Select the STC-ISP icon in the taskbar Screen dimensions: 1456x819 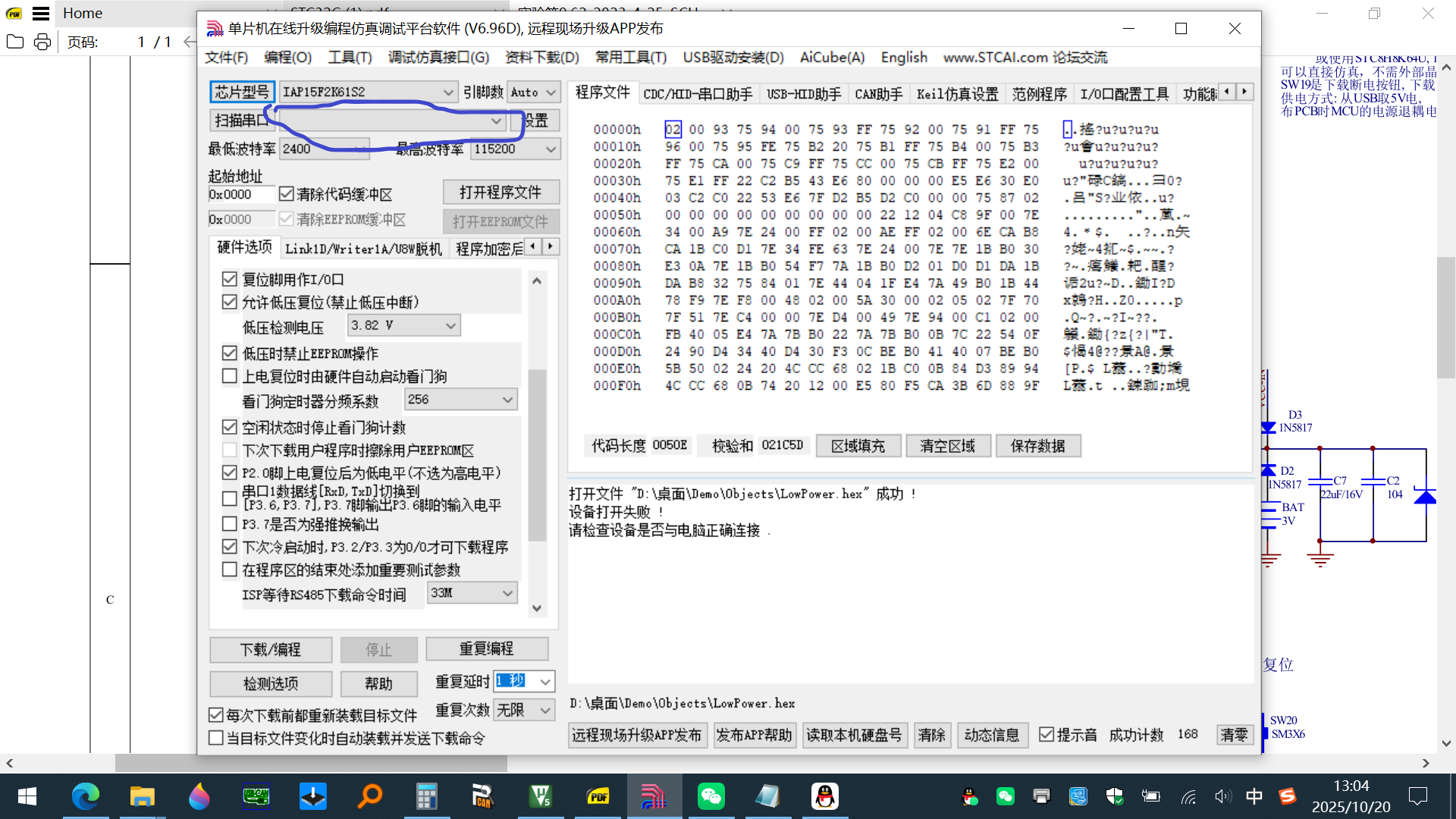tap(654, 796)
